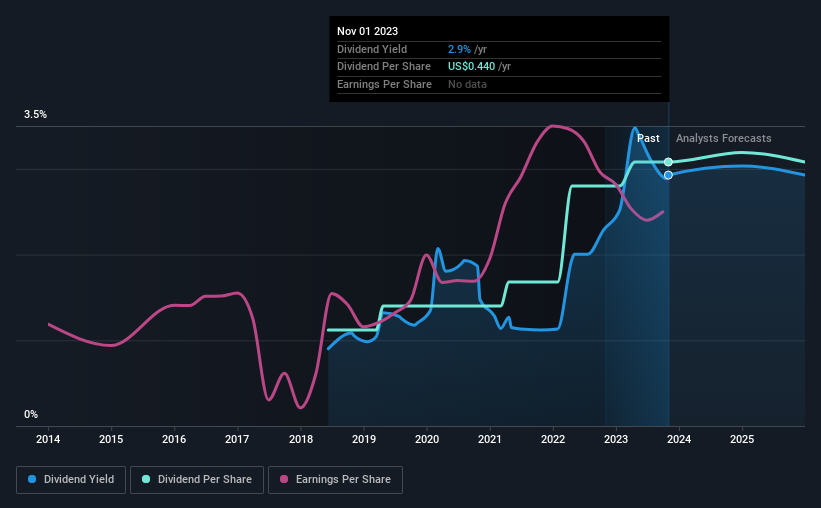The height and width of the screenshot is (508, 821).
Task: Click the 'Dividend Yield' tooltip row label
Action: tap(372, 49)
